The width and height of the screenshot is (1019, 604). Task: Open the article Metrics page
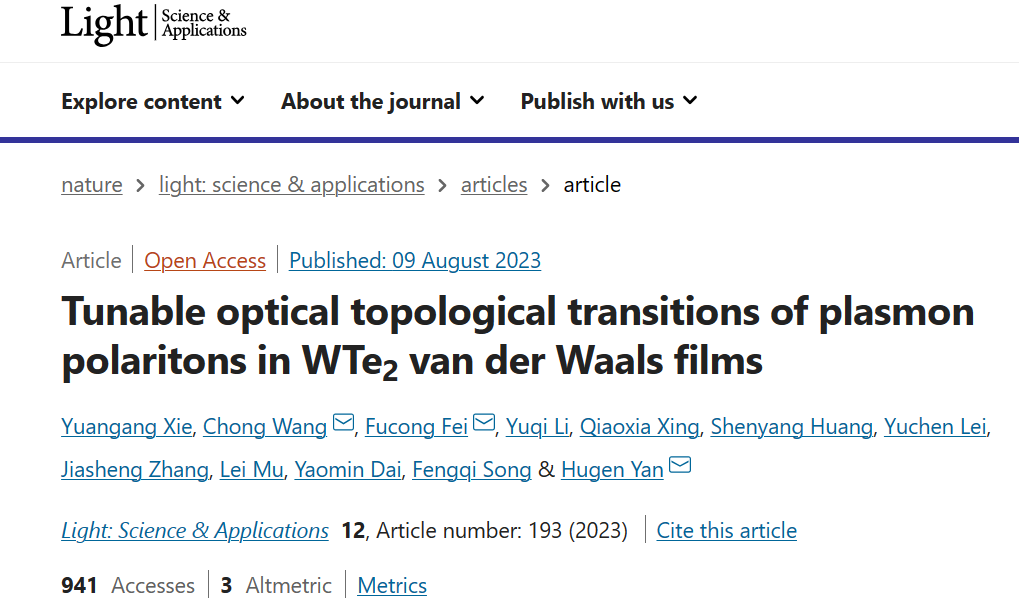392,586
